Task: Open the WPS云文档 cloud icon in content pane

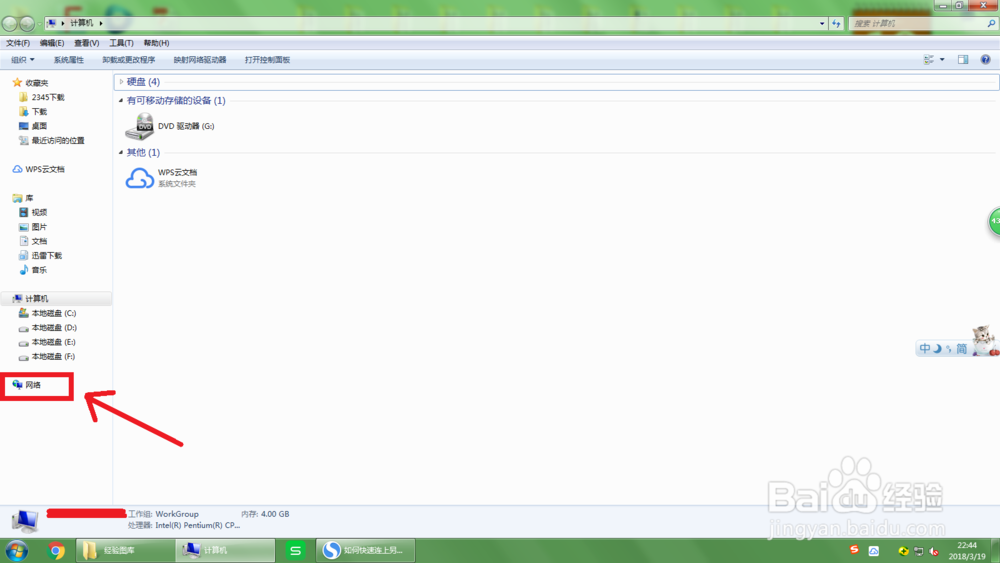Action: pos(139,178)
